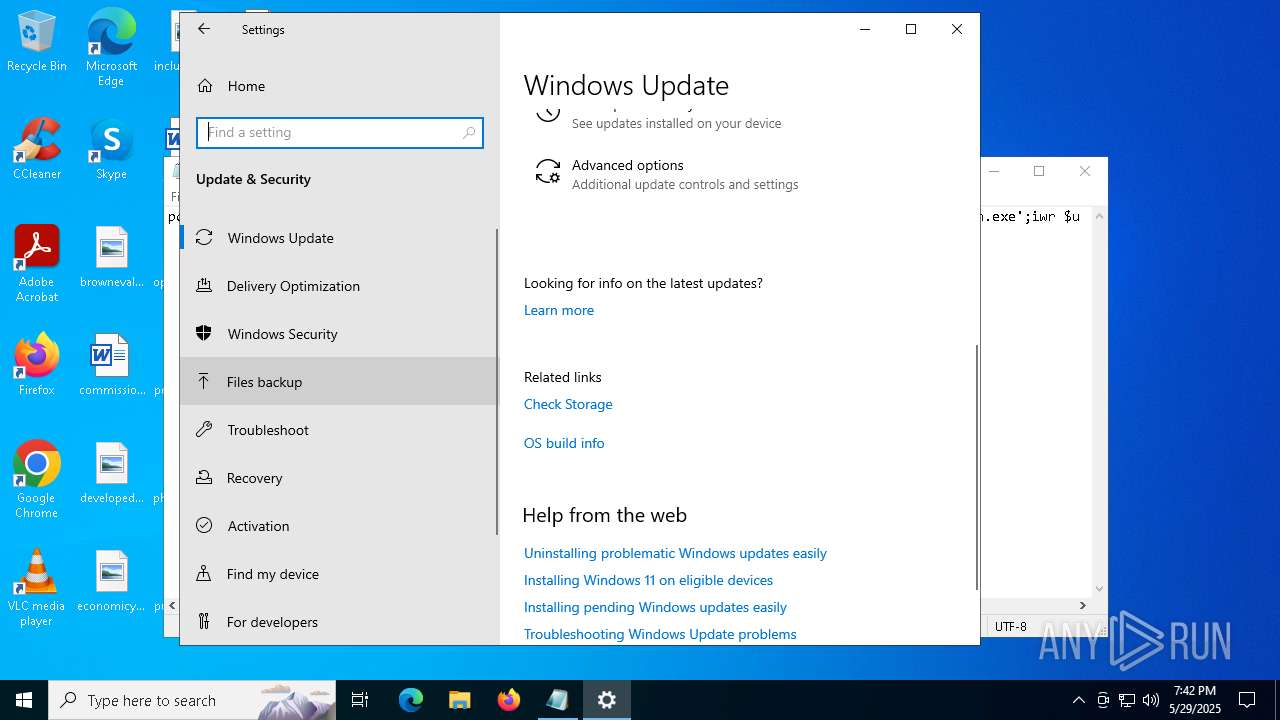Image resolution: width=1280 pixels, height=720 pixels.
Task: Open the Troubleshoot section
Action: click(339, 430)
